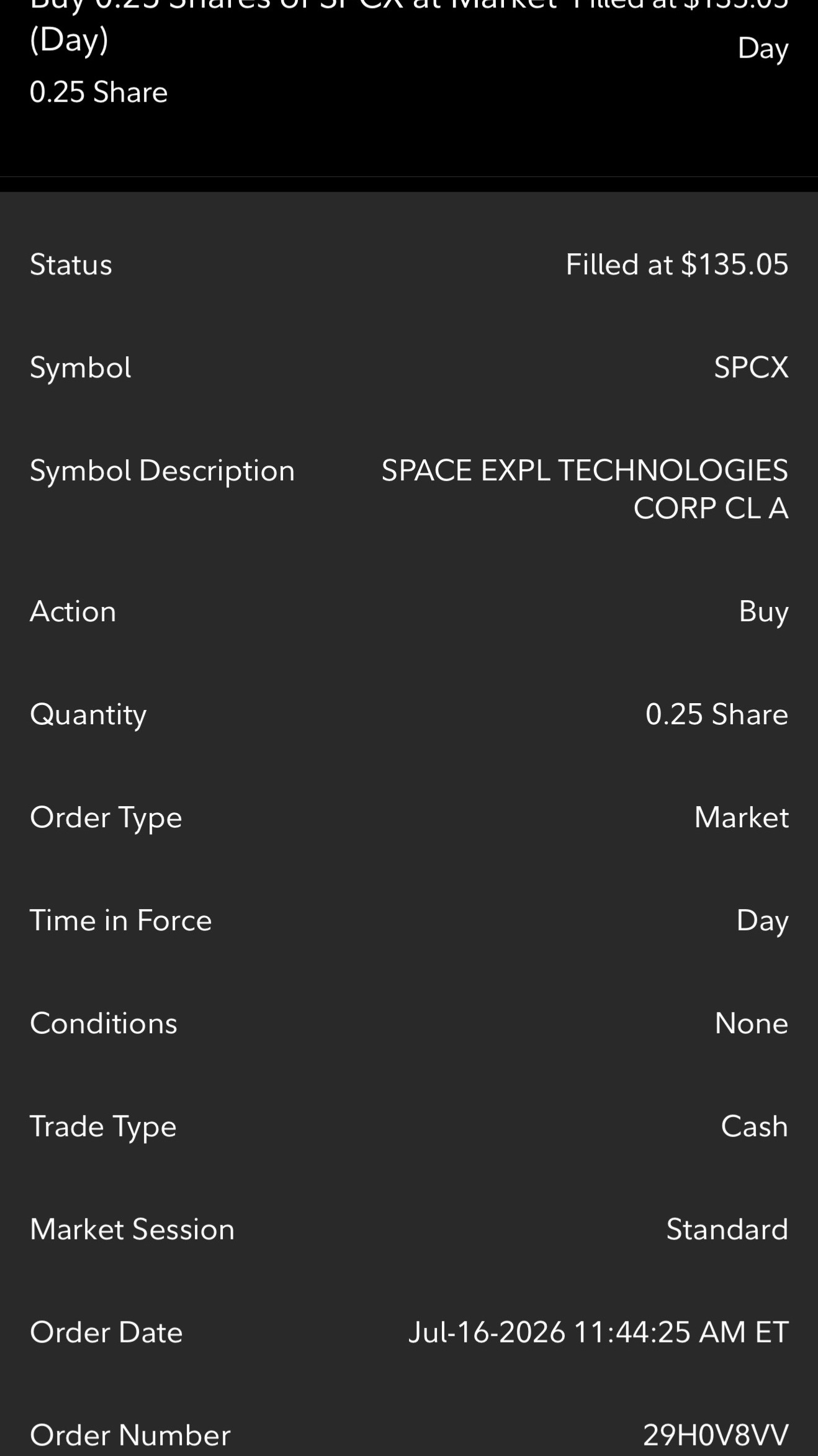Tap the Conditions None value
This screenshot has height=1456, width=818.
[752, 1023]
